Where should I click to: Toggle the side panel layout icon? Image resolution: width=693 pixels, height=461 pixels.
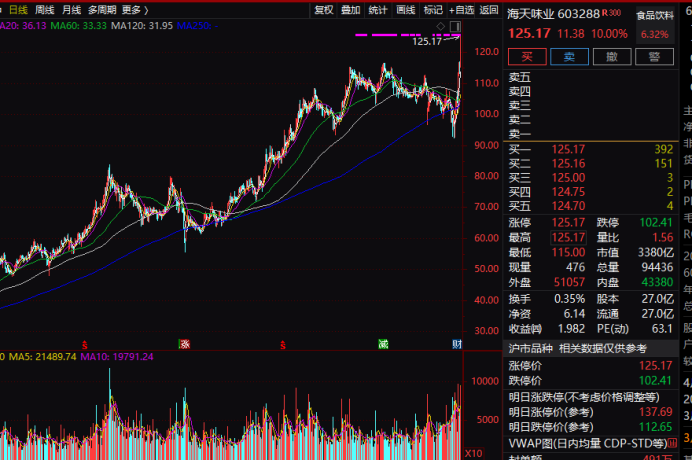pos(455,27)
